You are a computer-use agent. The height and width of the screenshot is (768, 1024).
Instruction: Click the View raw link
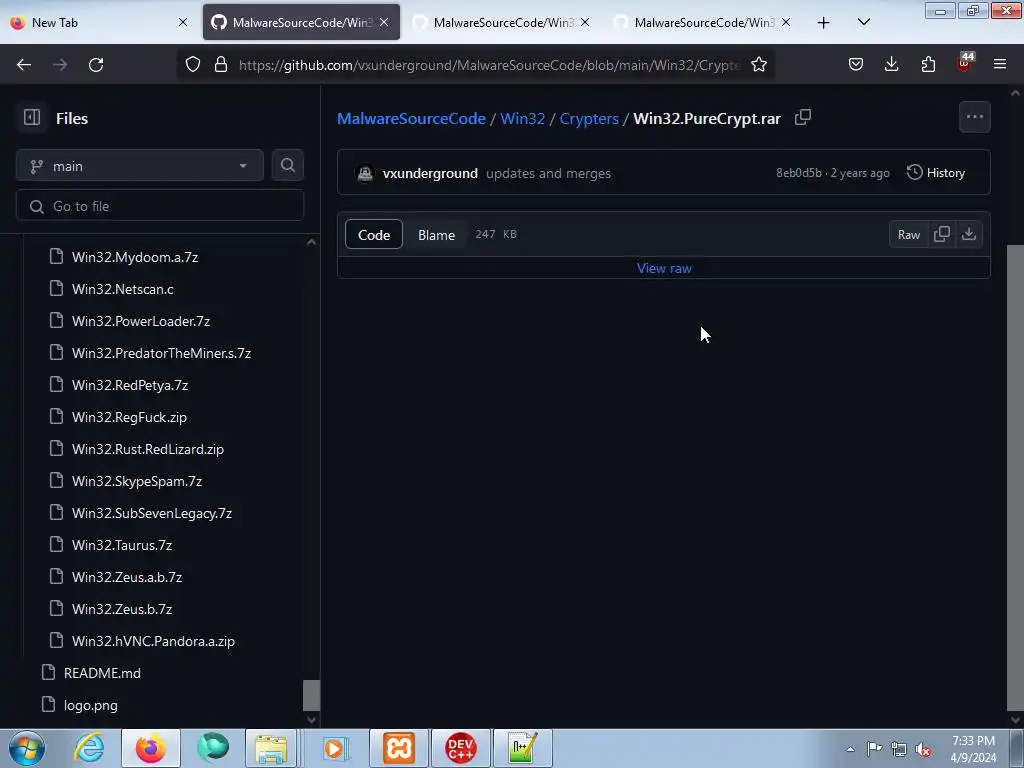tap(664, 268)
